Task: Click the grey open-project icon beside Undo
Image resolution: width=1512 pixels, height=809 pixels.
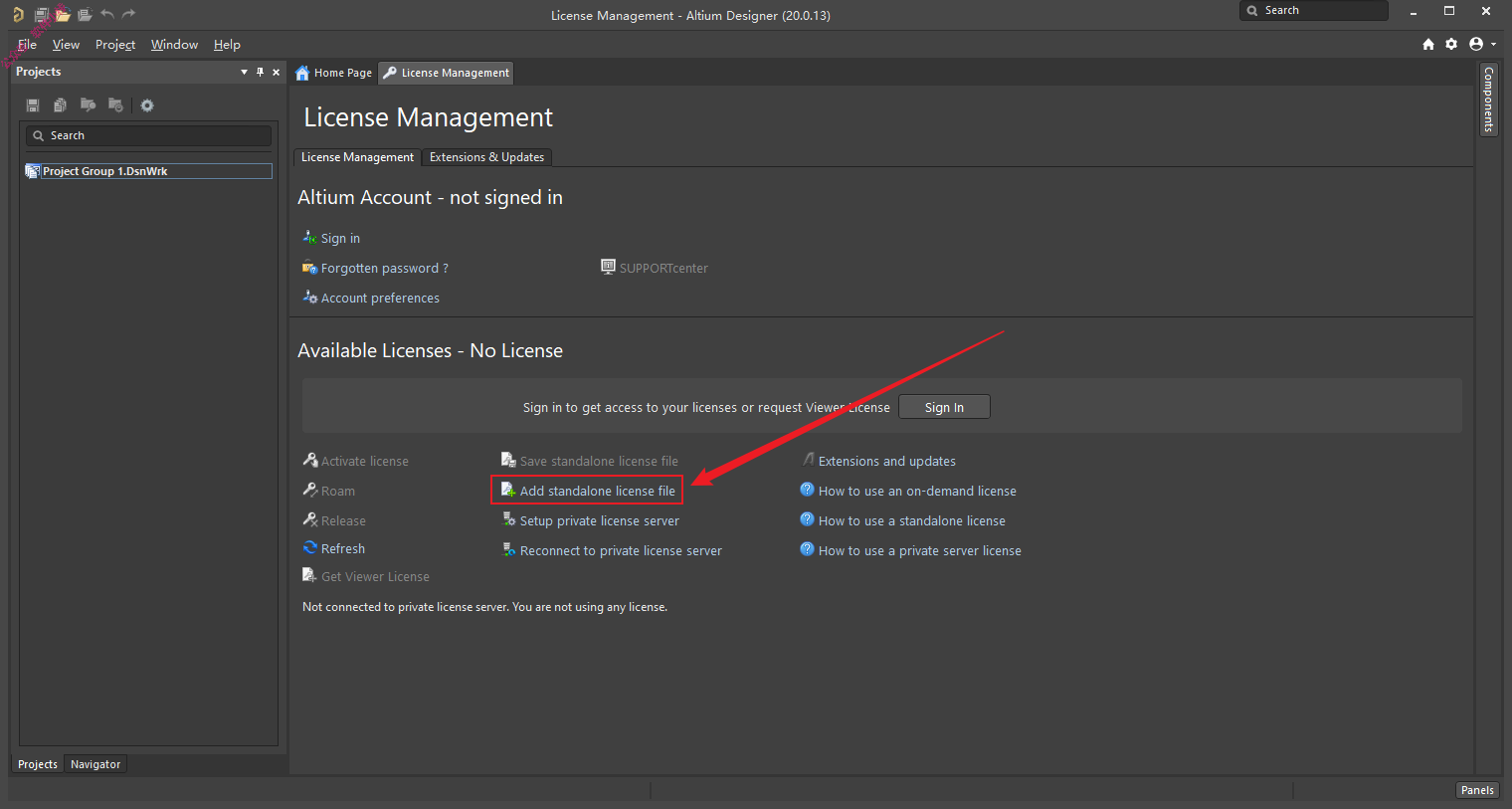Action: [x=85, y=15]
